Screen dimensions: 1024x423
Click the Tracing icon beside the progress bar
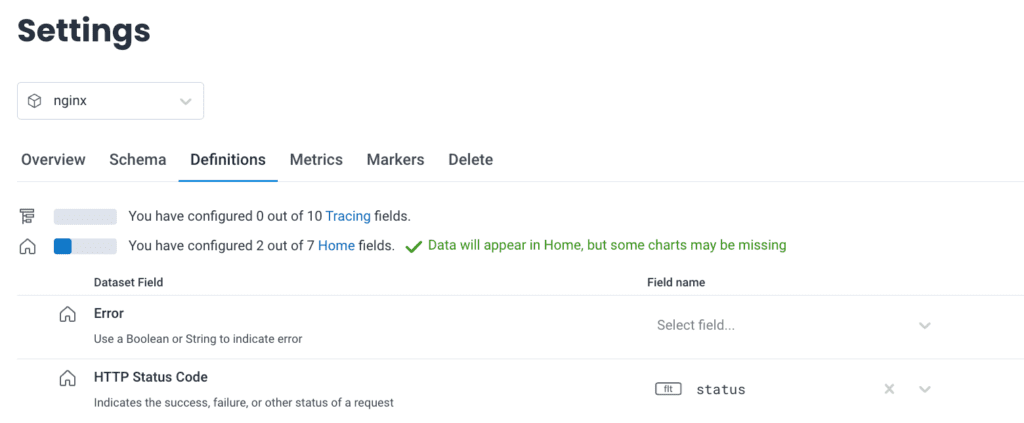tap(27, 216)
